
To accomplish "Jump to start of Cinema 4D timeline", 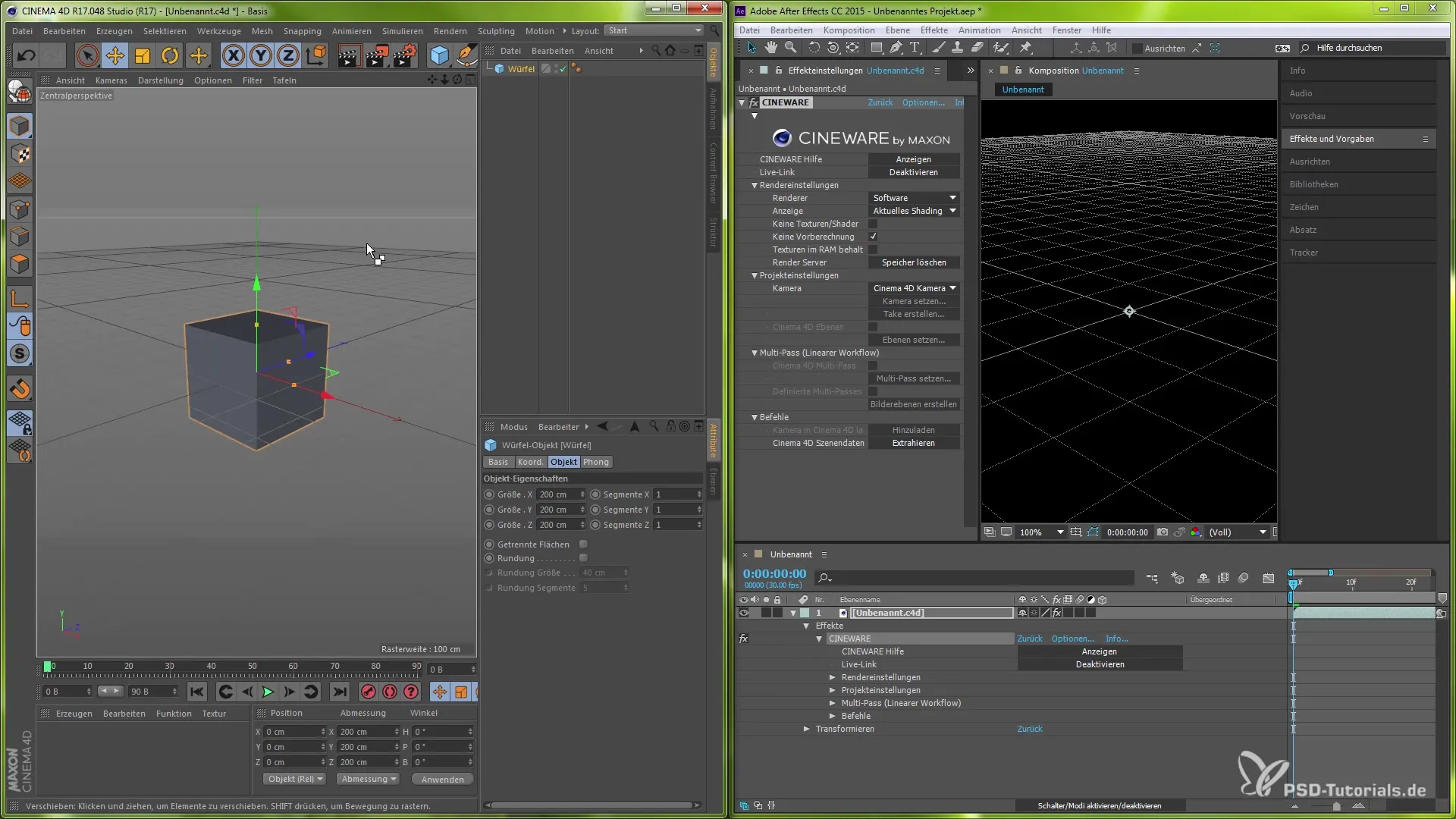I will pyautogui.click(x=197, y=692).
